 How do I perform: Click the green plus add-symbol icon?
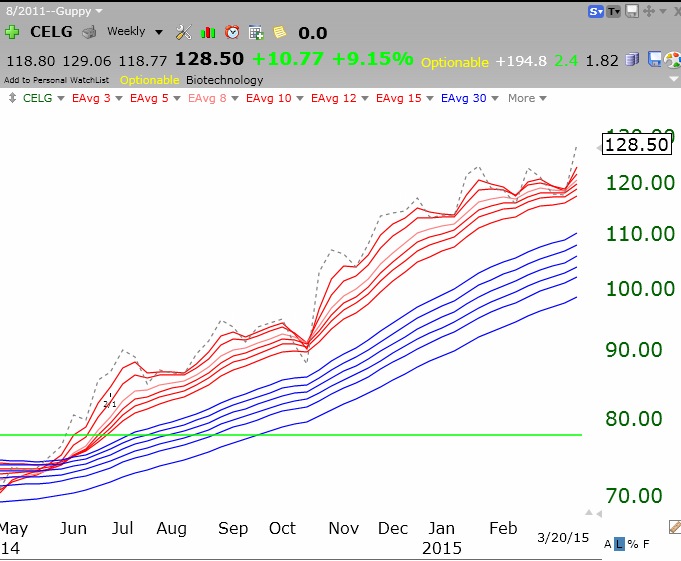[x=12, y=32]
